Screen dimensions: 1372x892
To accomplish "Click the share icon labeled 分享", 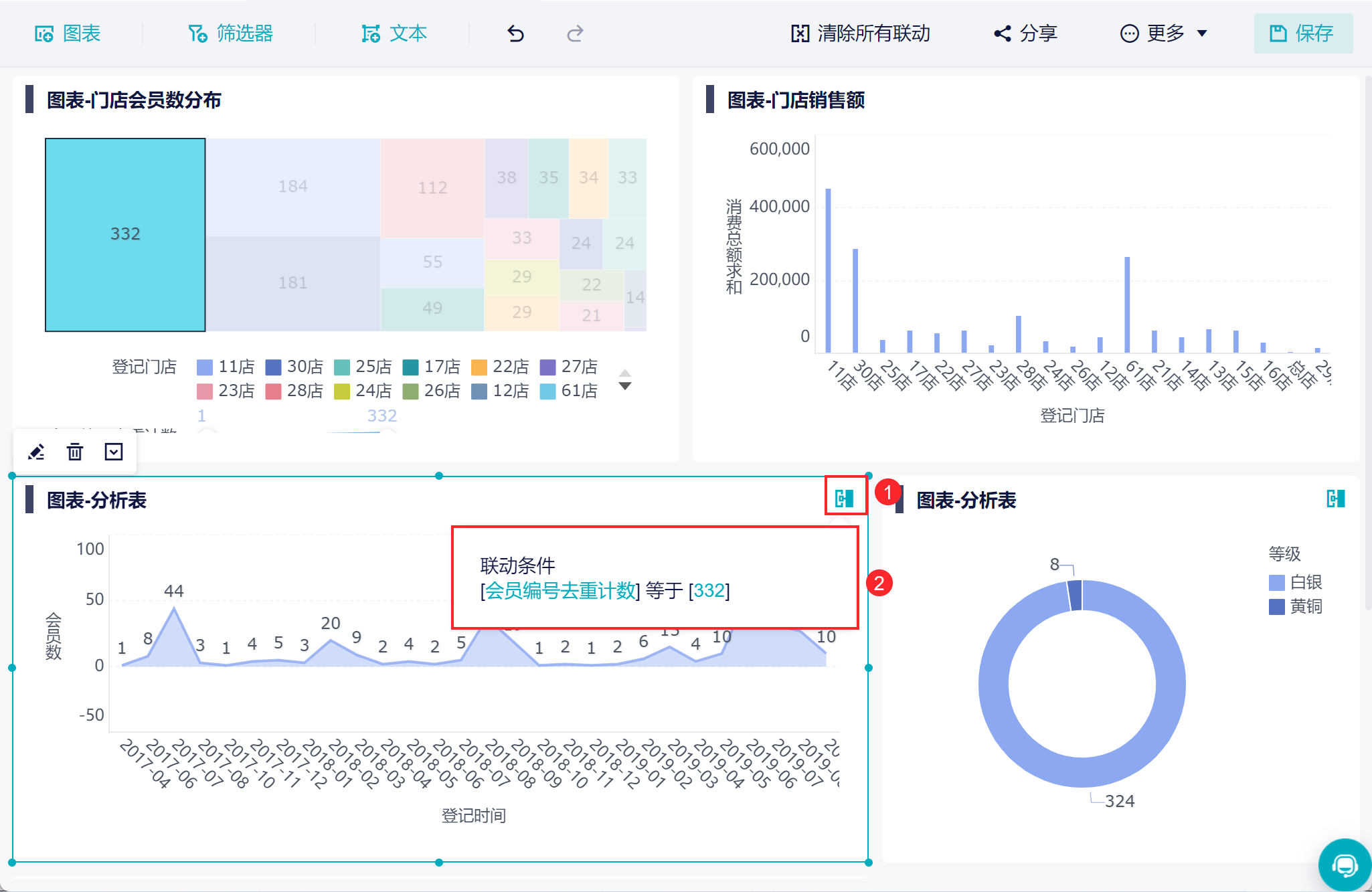I will point(1025,33).
